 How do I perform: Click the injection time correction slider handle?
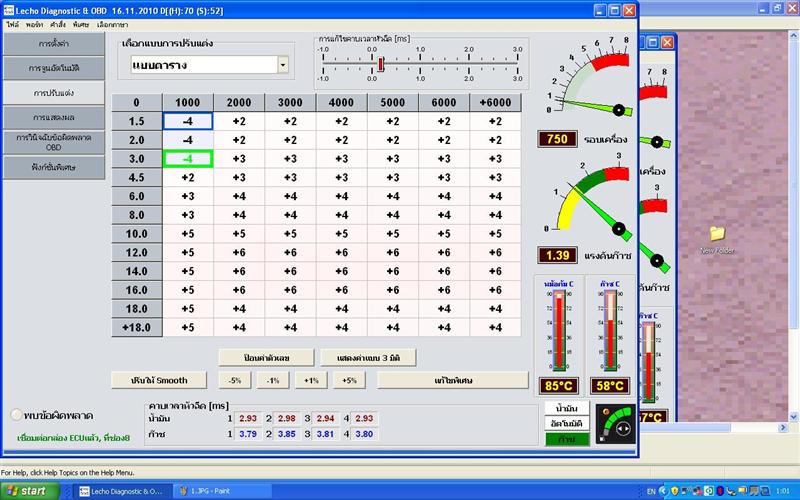pos(381,64)
